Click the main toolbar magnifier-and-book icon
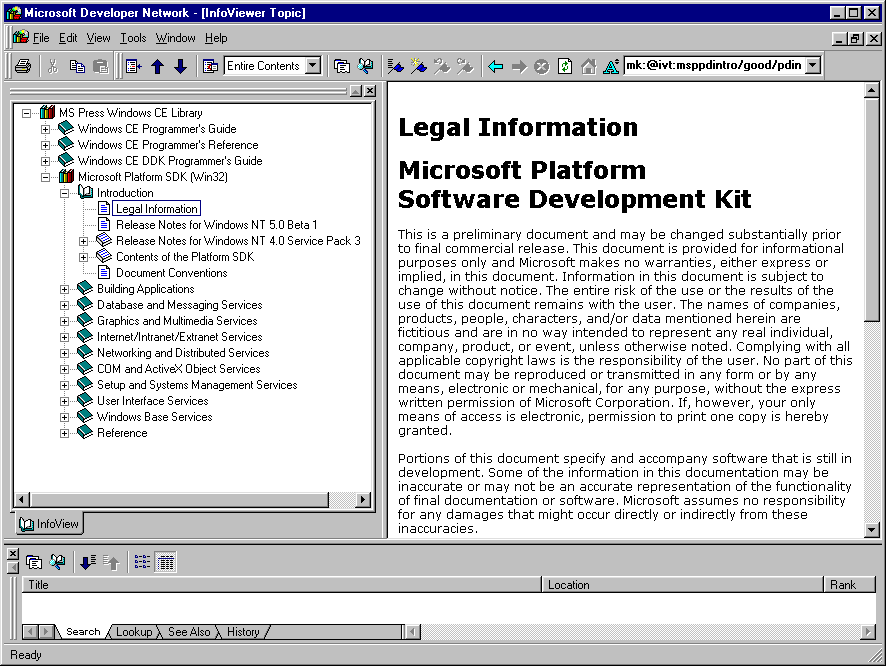Viewport: 886px width, 666px height. (366, 66)
